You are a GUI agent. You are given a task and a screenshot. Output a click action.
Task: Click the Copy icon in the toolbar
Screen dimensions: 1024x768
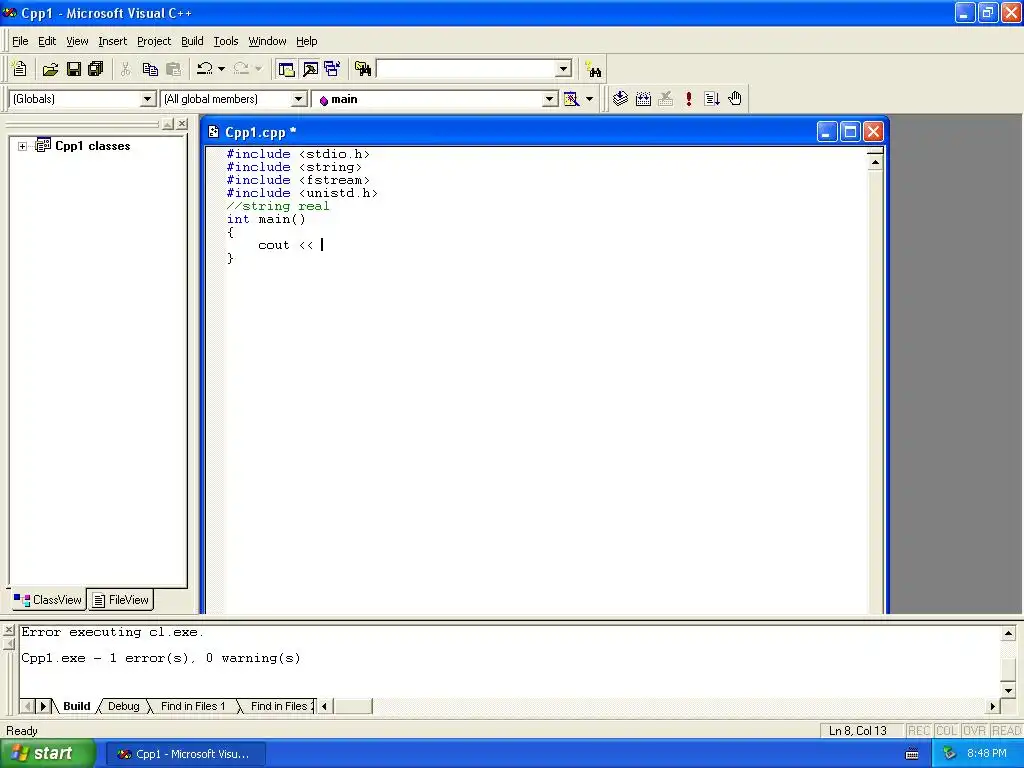pos(150,69)
